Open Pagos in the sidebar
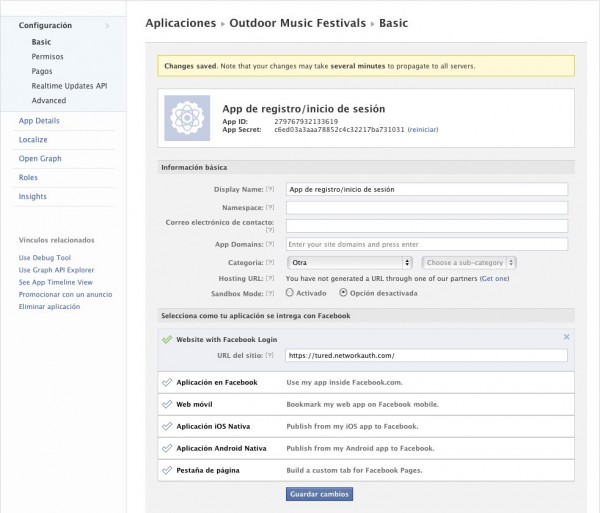The width and height of the screenshot is (600, 513). tap(42, 71)
